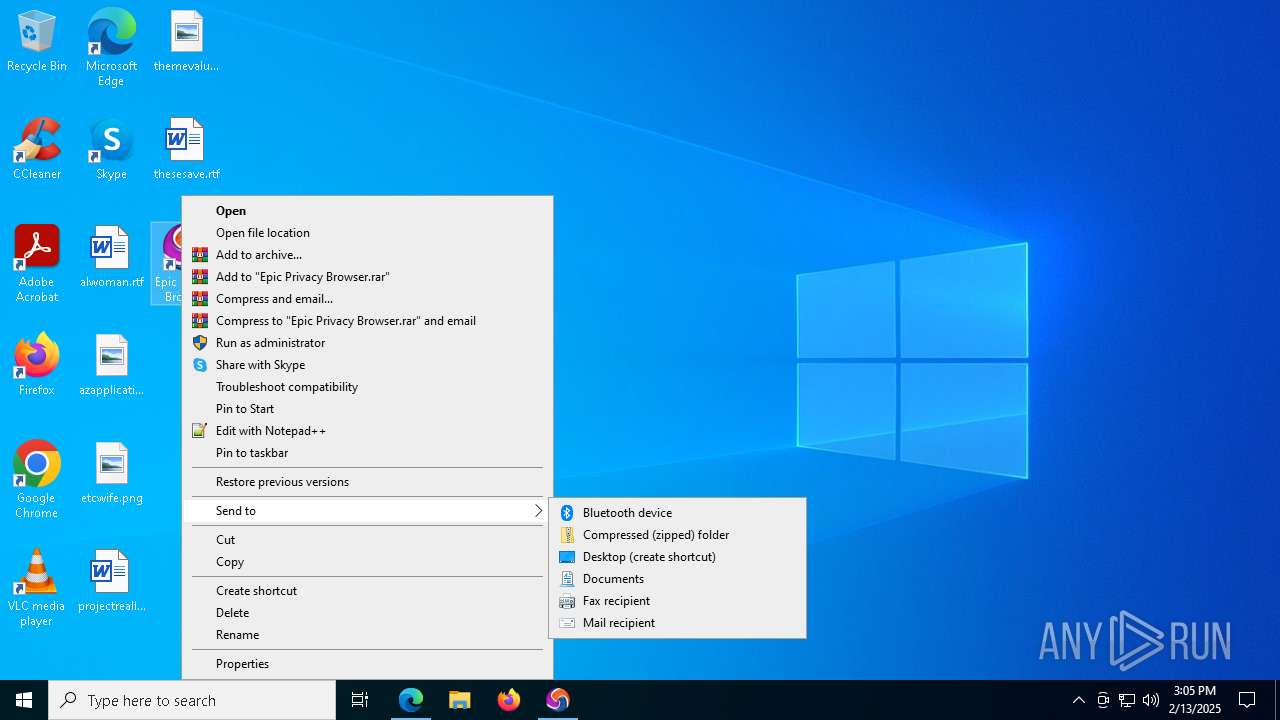Send to Desktop (create shortcut)

pyautogui.click(x=677, y=557)
